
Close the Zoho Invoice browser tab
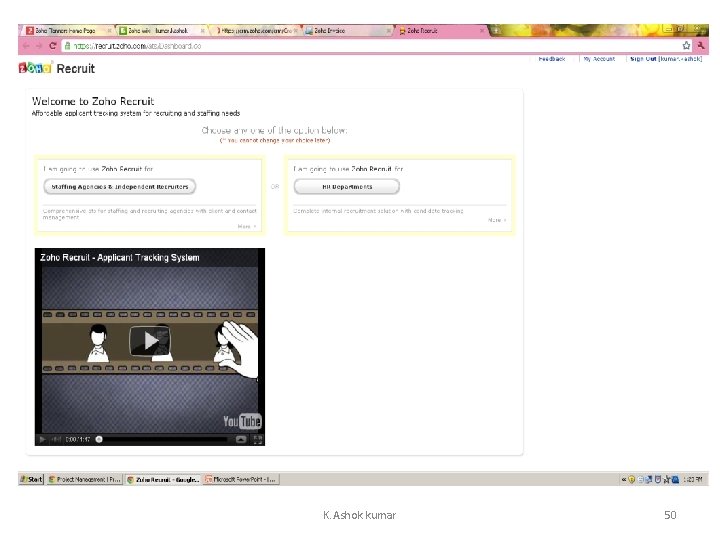[388, 31]
